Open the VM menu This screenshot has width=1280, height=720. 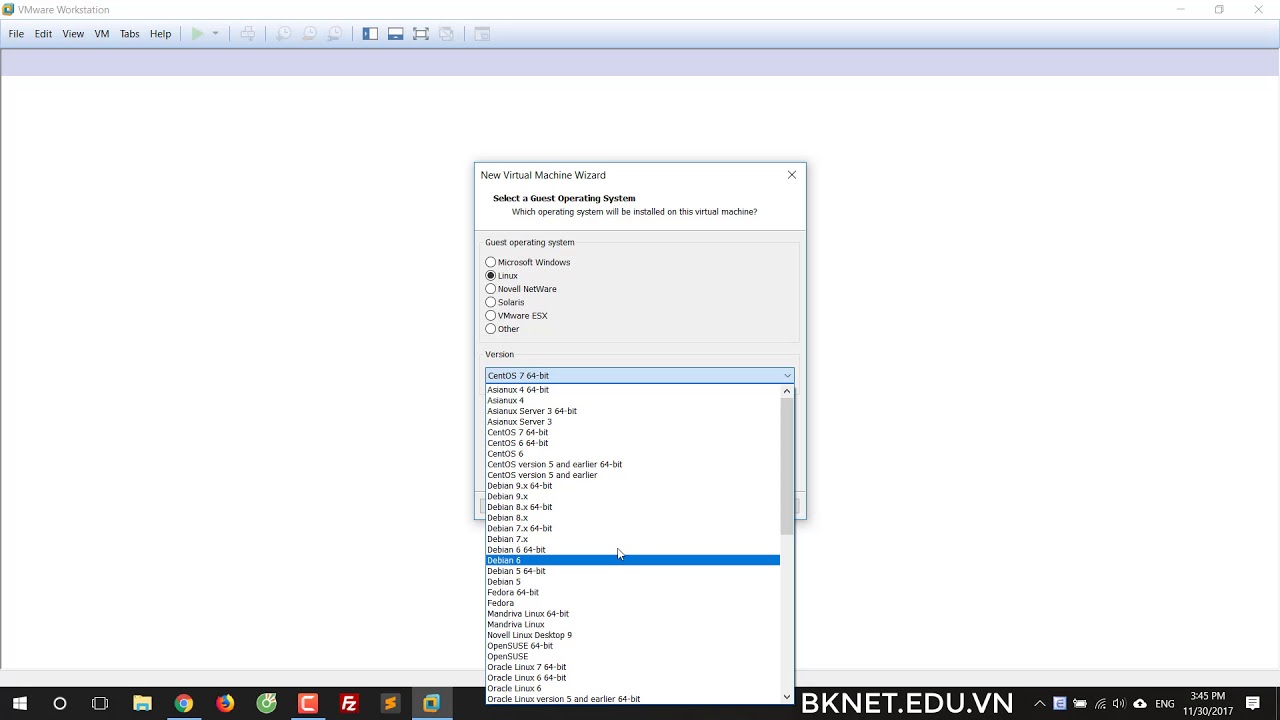[x=102, y=34]
